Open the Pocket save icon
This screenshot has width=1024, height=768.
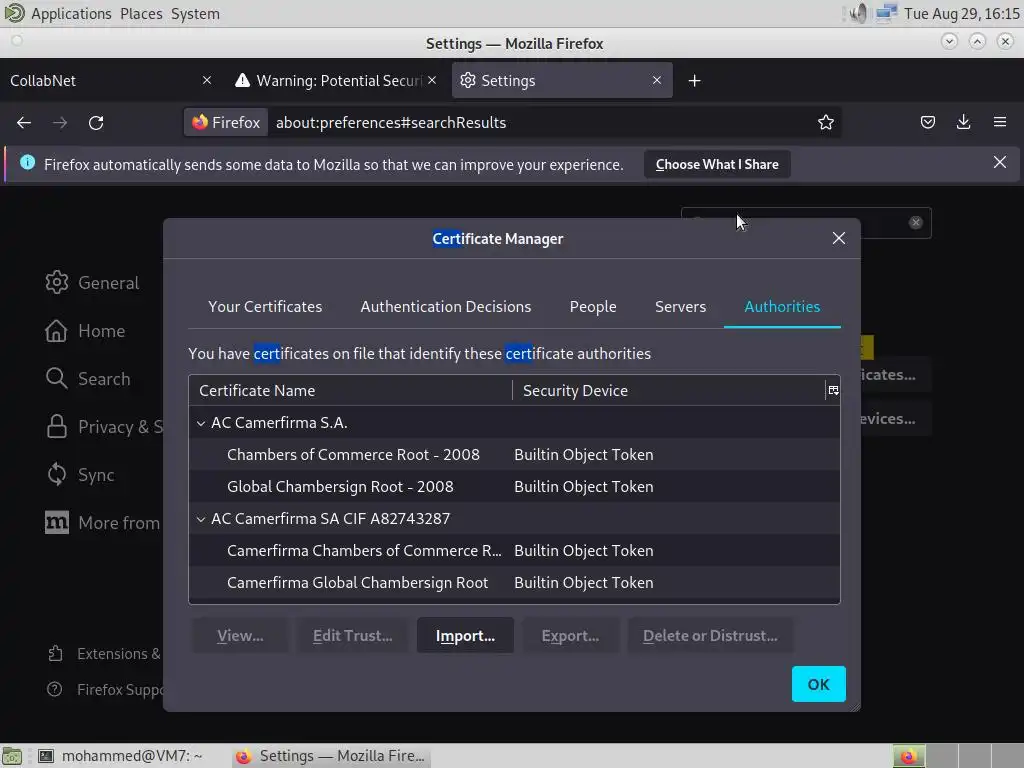point(927,122)
